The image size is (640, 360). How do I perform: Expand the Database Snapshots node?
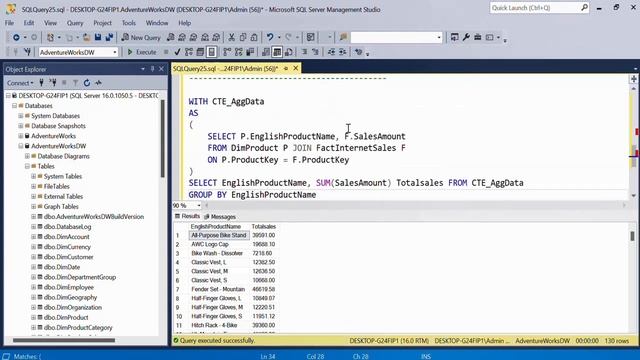21,126
